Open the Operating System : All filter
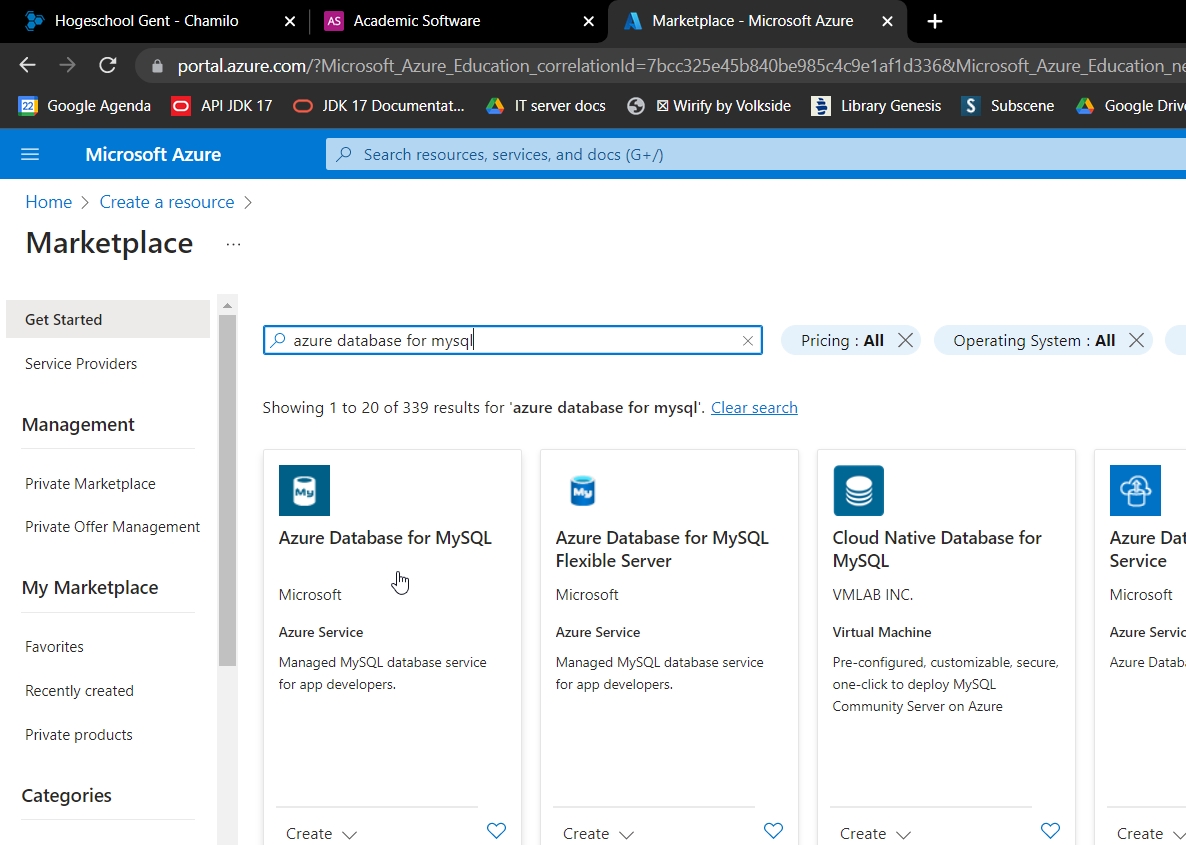The height and width of the screenshot is (845, 1186). (x=1034, y=340)
